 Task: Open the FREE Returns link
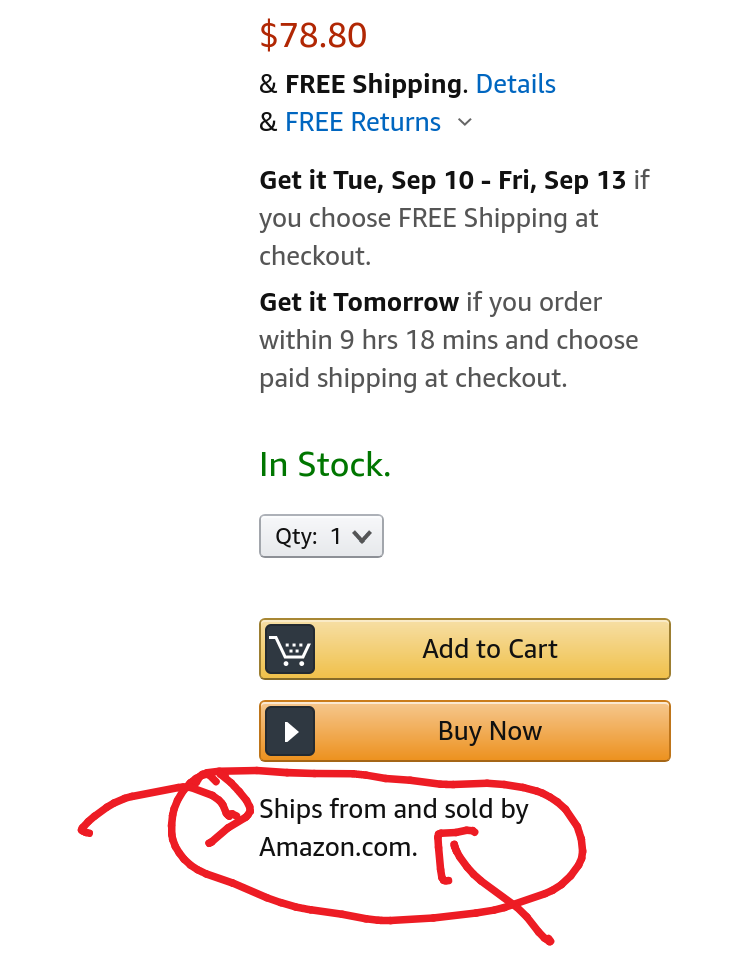pos(363,122)
